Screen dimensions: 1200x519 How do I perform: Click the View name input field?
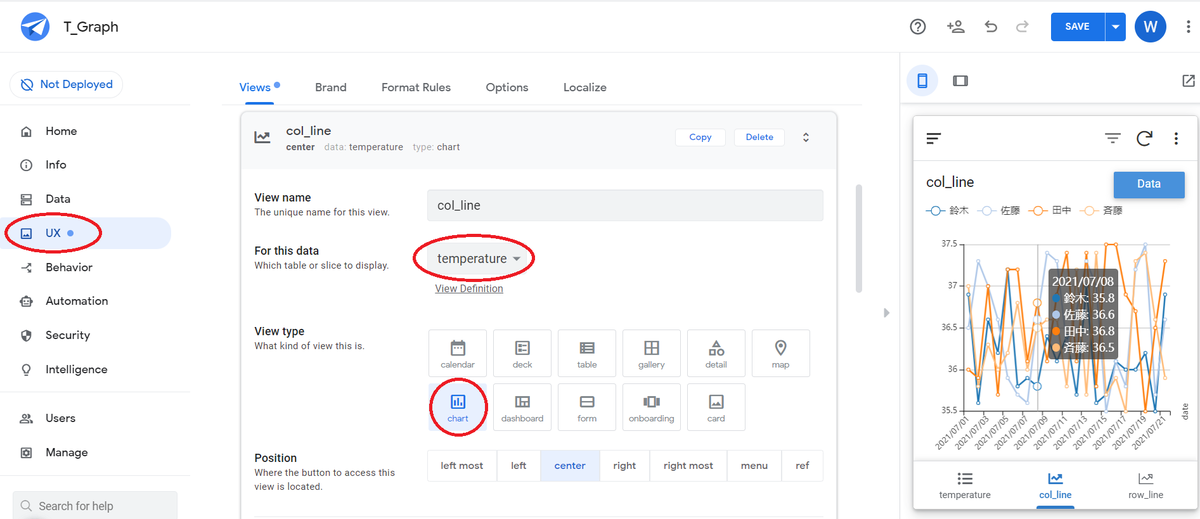(625, 205)
